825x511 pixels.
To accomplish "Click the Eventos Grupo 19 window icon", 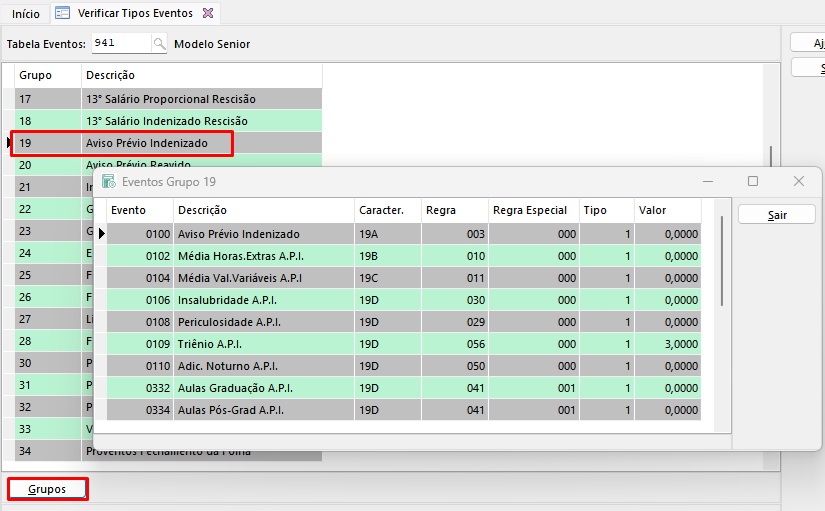I will pos(108,182).
